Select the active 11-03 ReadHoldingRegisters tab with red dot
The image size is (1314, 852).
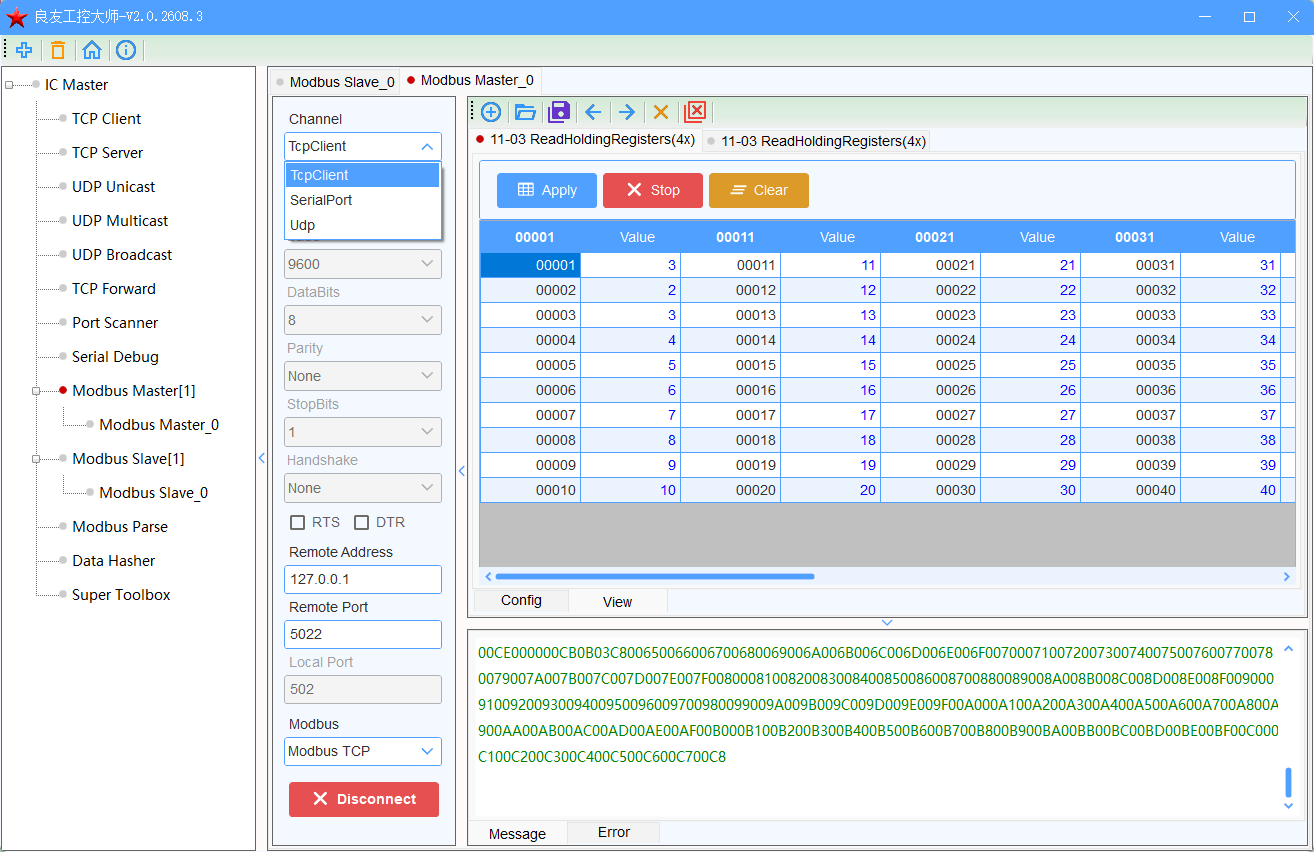tap(585, 139)
